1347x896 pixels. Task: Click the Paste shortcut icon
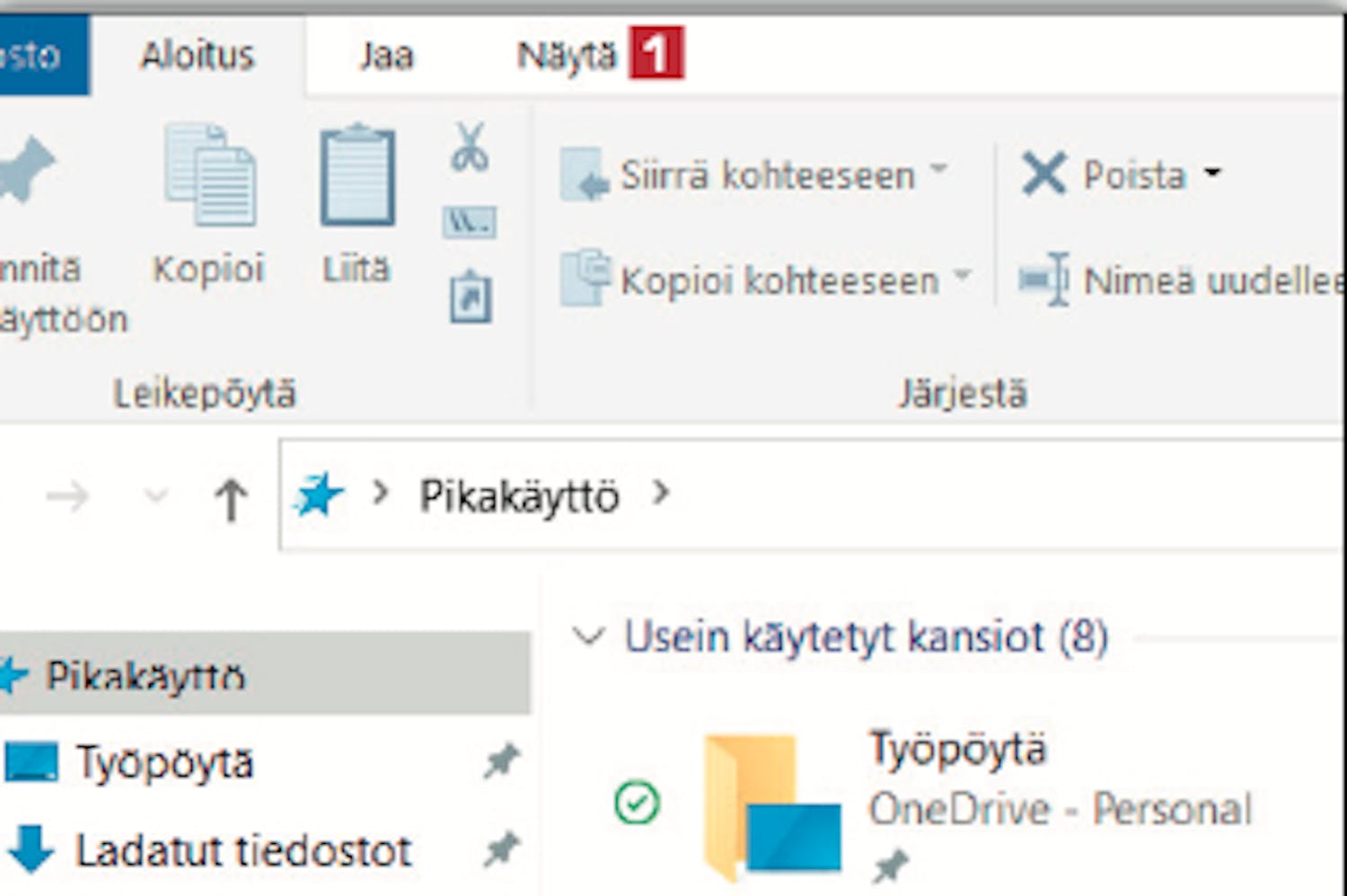[x=470, y=297]
